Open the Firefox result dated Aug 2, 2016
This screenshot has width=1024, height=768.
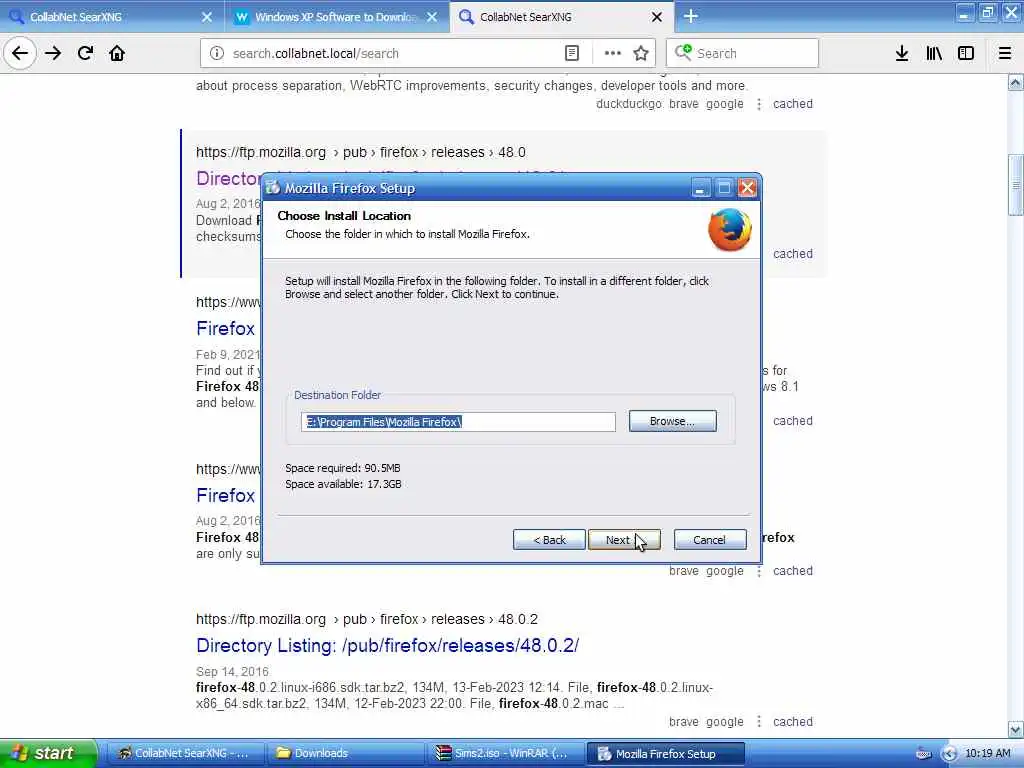225,496
